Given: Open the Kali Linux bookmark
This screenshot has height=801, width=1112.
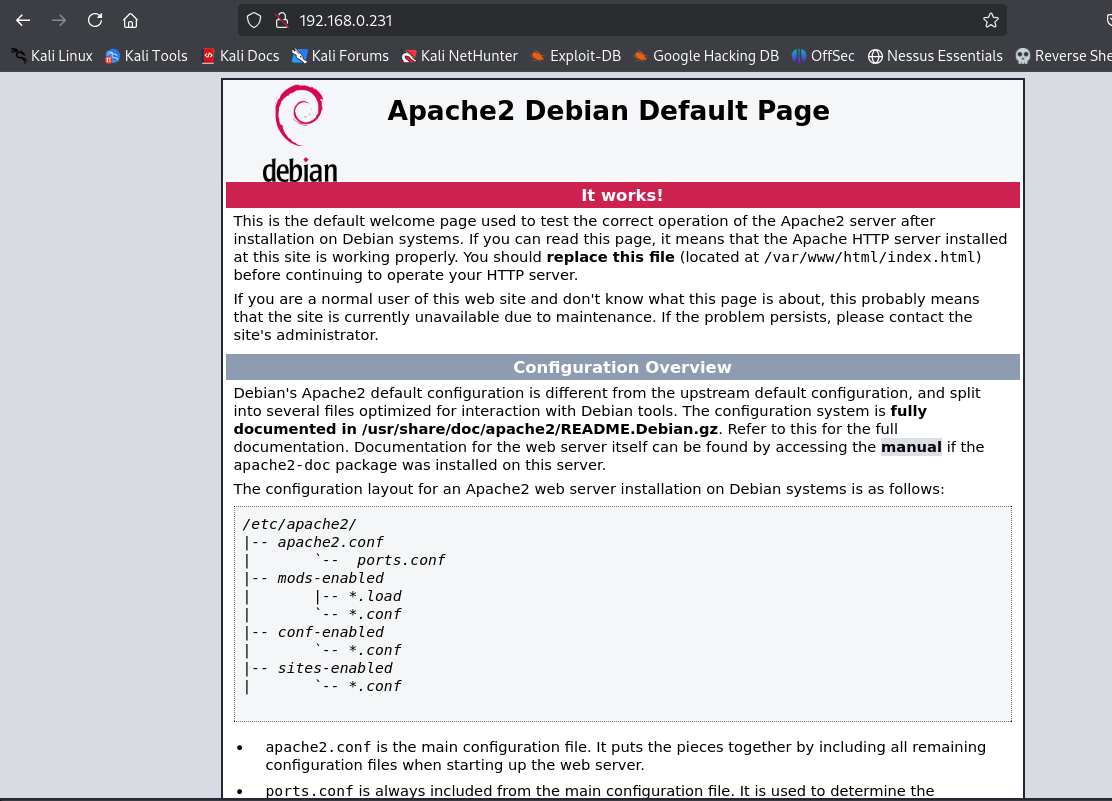Looking at the screenshot, I should click(x=52, y=56).
